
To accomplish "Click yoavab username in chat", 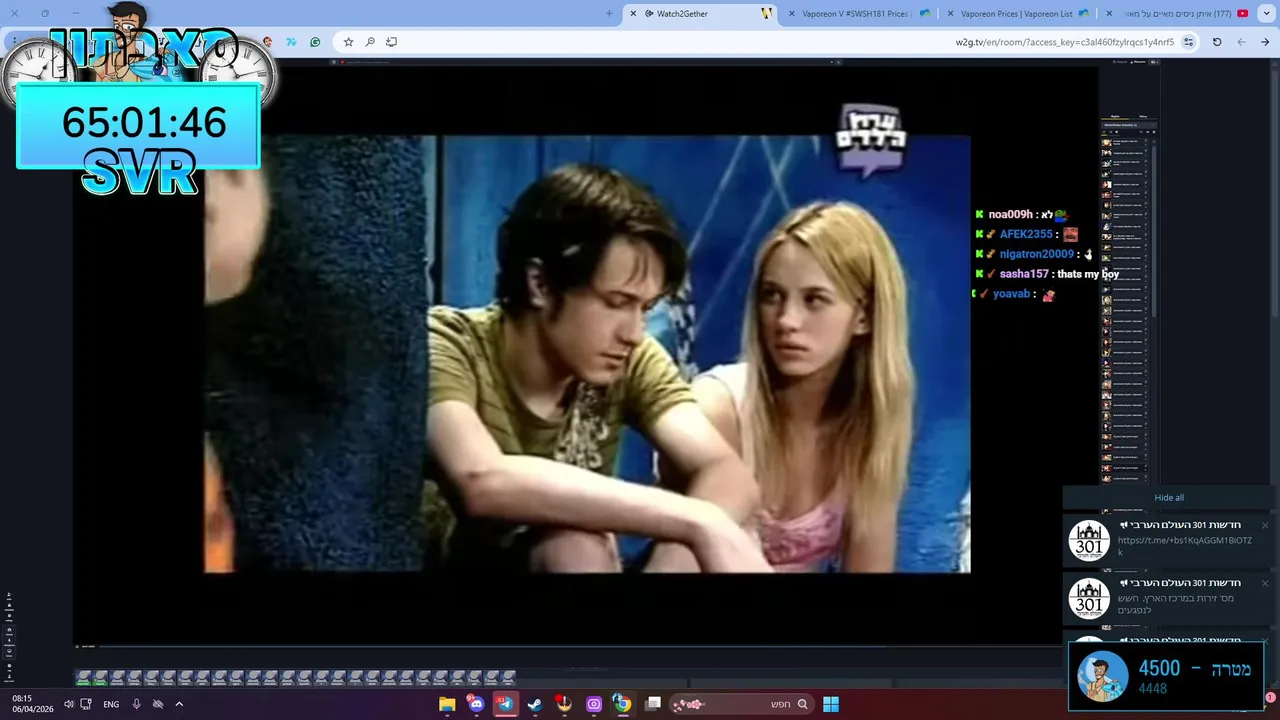I will [1011, 294].
